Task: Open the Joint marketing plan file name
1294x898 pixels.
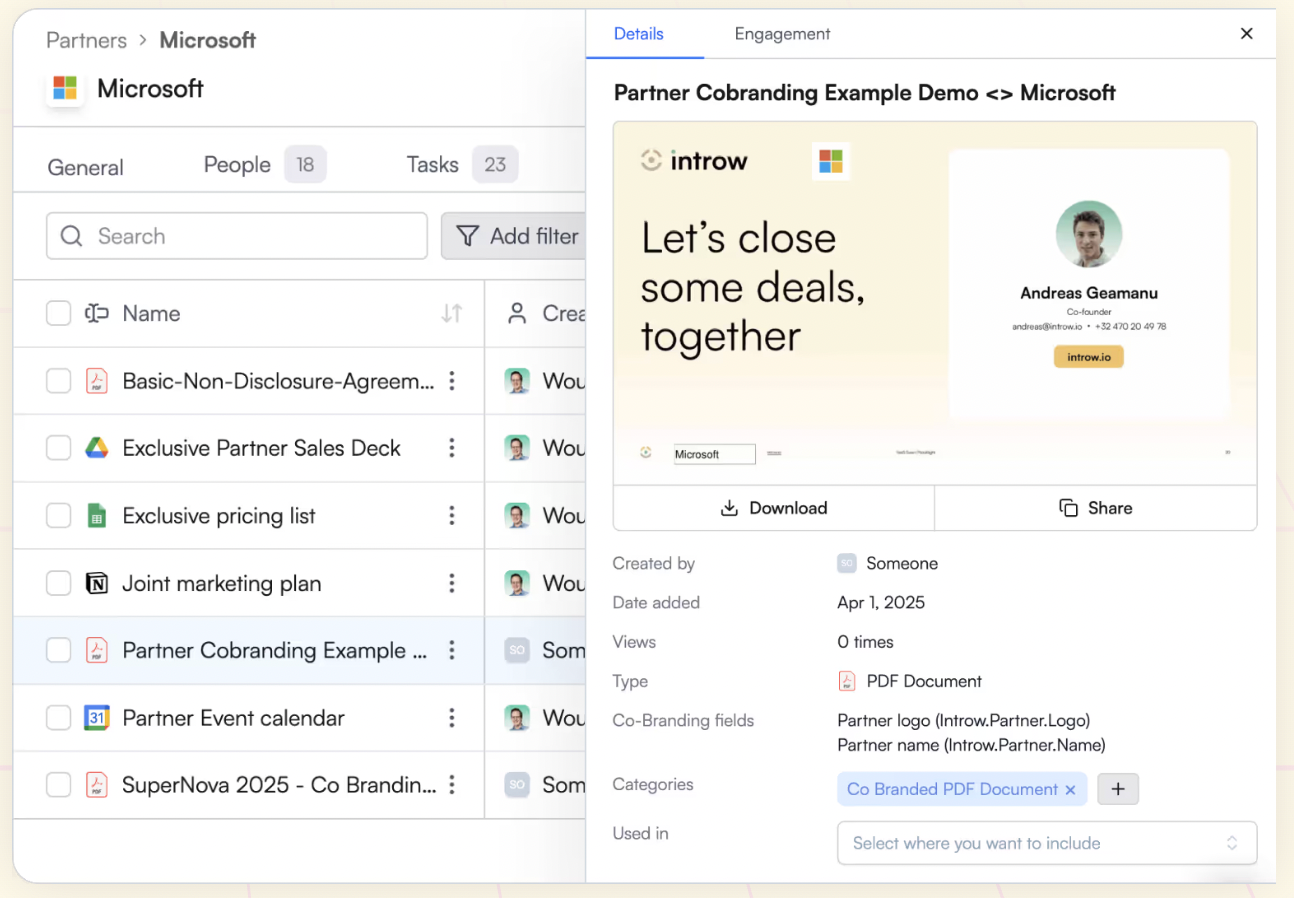Action: (222, 583)
